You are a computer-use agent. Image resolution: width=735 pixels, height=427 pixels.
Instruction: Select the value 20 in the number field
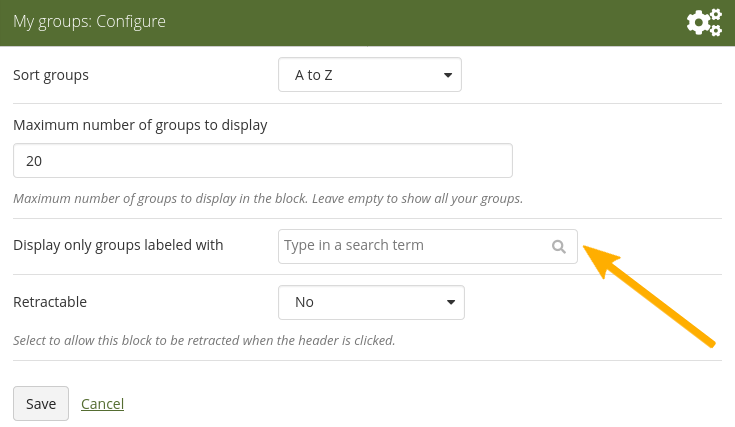pyautogui.click(x=35, y=161)
